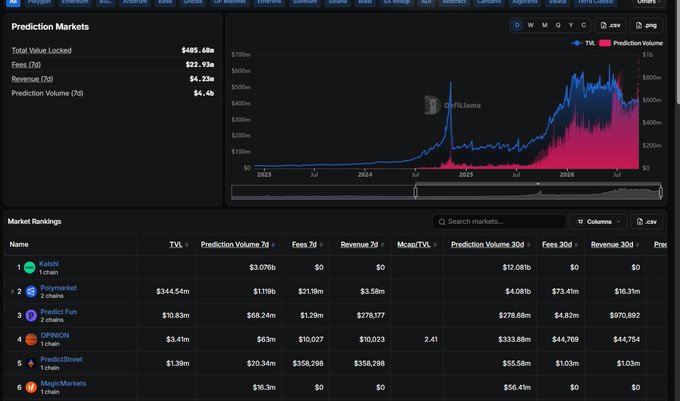The height and width of the screenshot is (401, 680).
Task: Click the $22.93m fees value
Action: point(199,65)
